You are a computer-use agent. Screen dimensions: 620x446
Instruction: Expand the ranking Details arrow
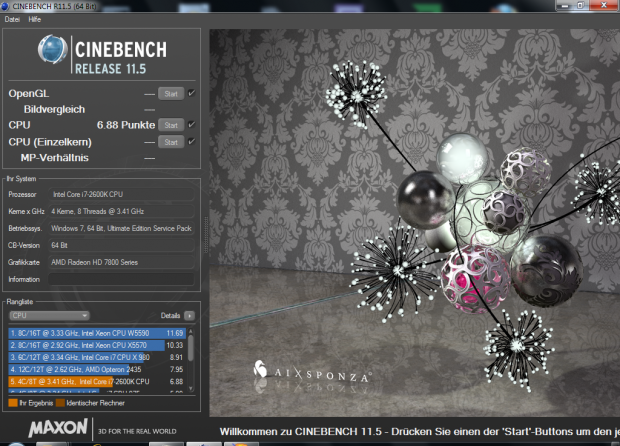[189, 316]
